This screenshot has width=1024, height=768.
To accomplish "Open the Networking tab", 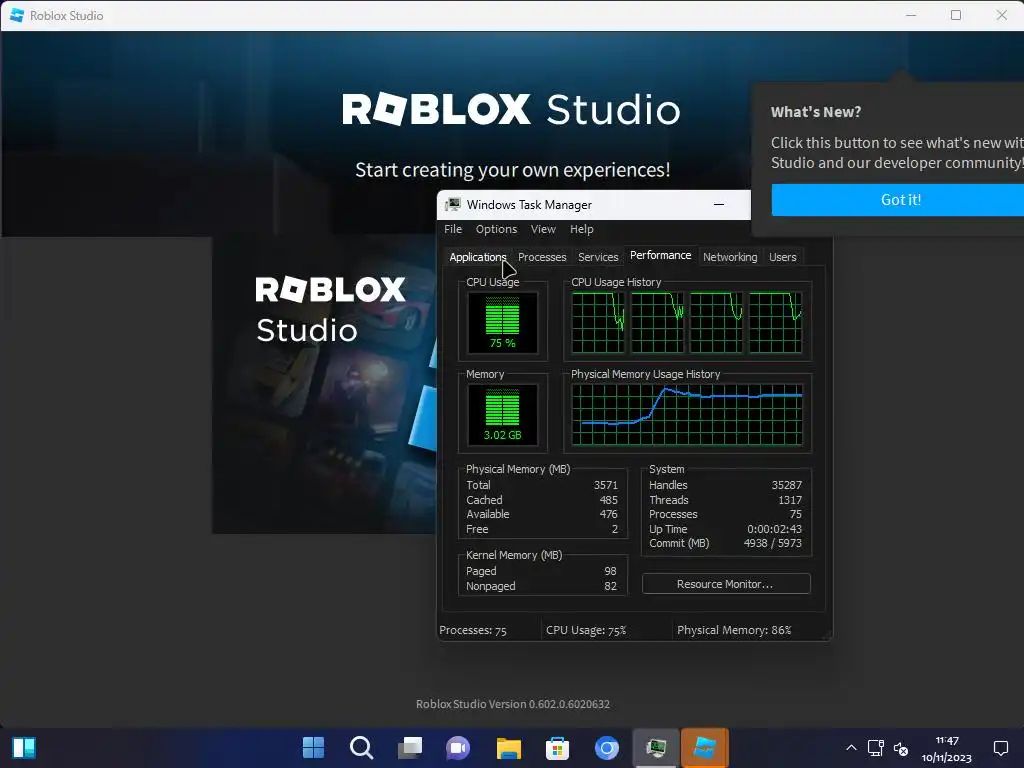I will tap(730, 257).
